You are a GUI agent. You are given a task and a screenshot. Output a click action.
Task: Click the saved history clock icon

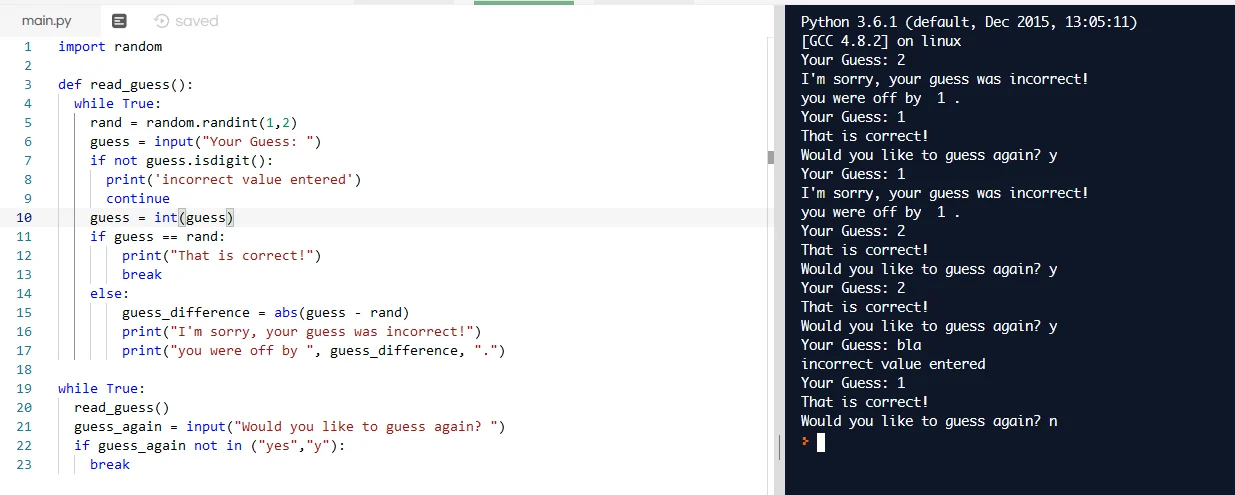coord(161,20)
